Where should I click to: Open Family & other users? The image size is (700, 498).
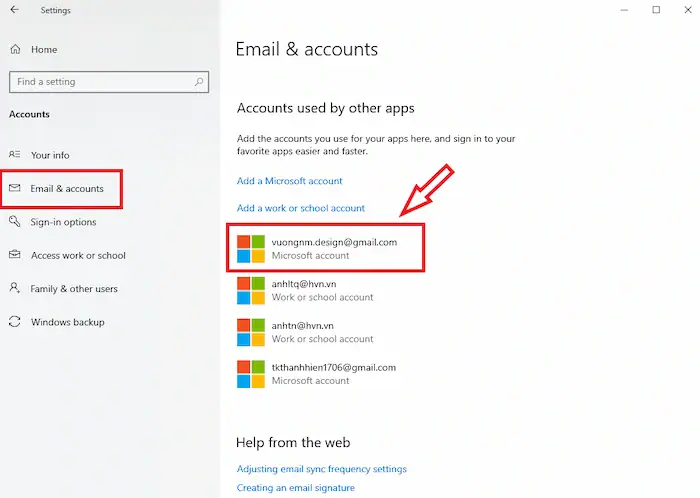click(74, 289)
